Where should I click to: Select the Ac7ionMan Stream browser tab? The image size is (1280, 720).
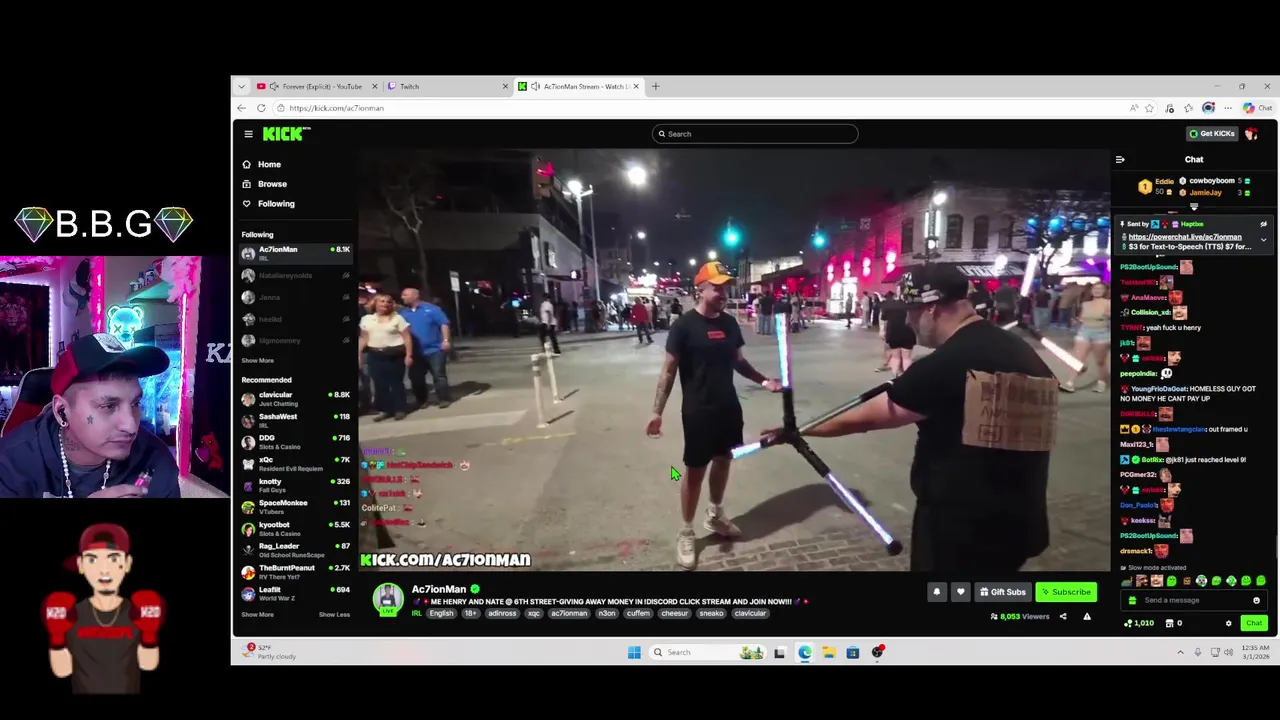click(579, 87)
